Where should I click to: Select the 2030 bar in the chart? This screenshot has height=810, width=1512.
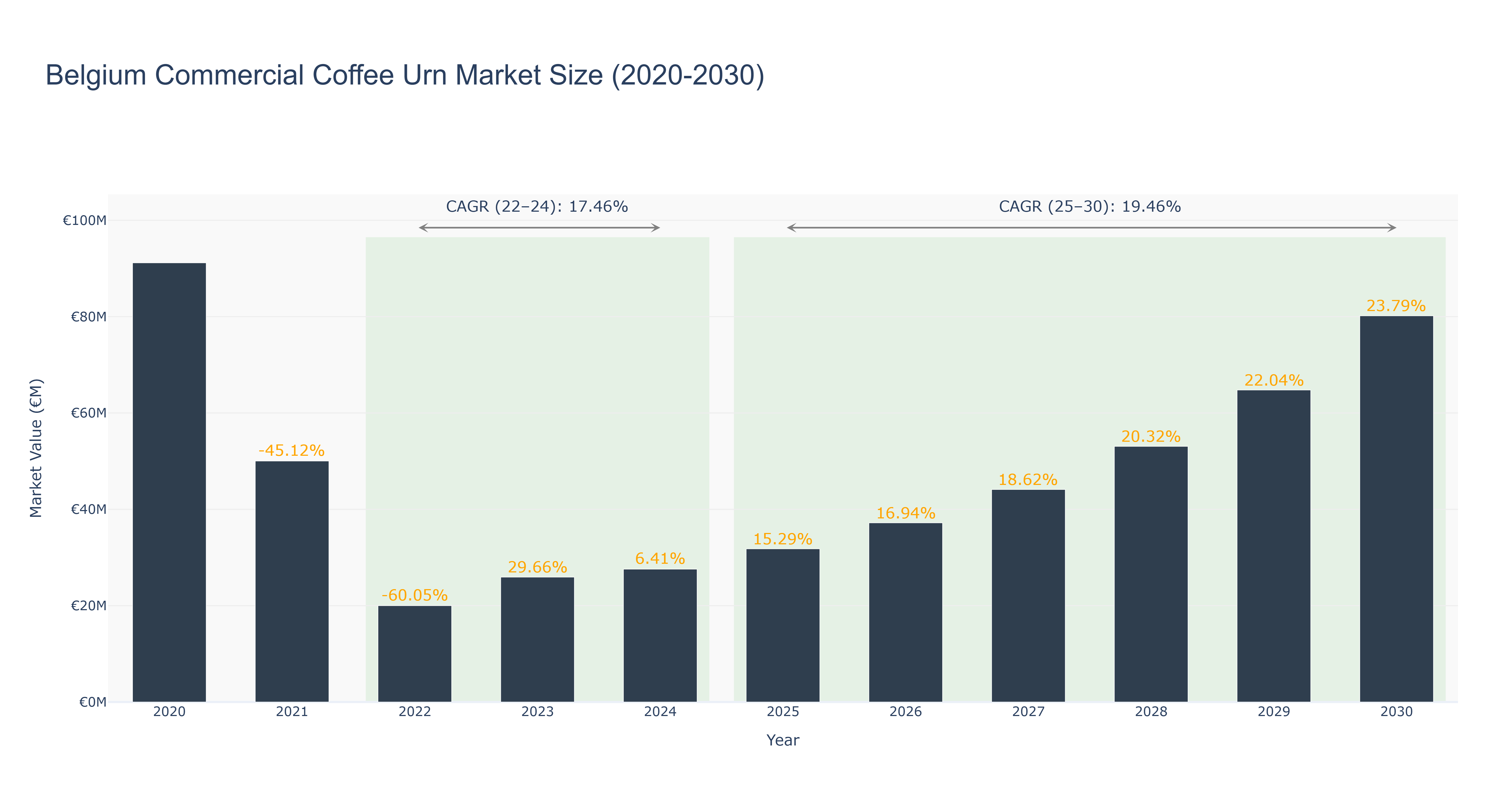click(x=1396, y=509)
